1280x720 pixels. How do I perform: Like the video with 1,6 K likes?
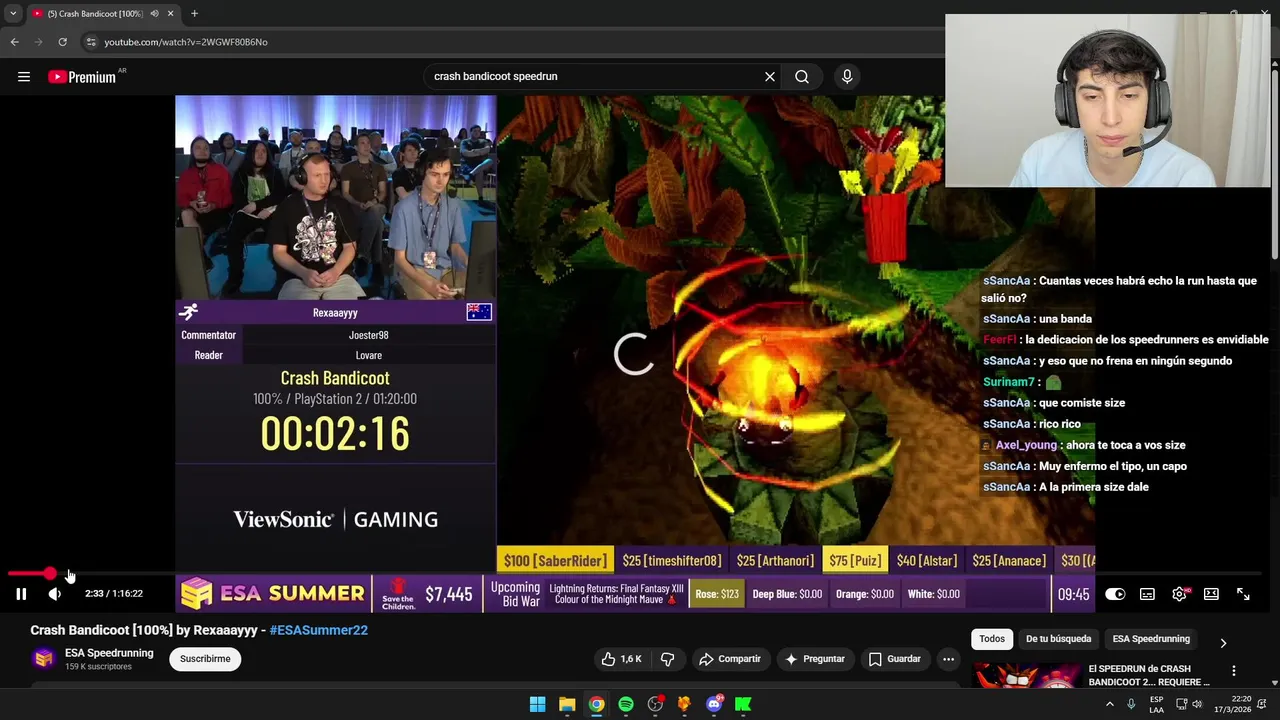point(621,659)
